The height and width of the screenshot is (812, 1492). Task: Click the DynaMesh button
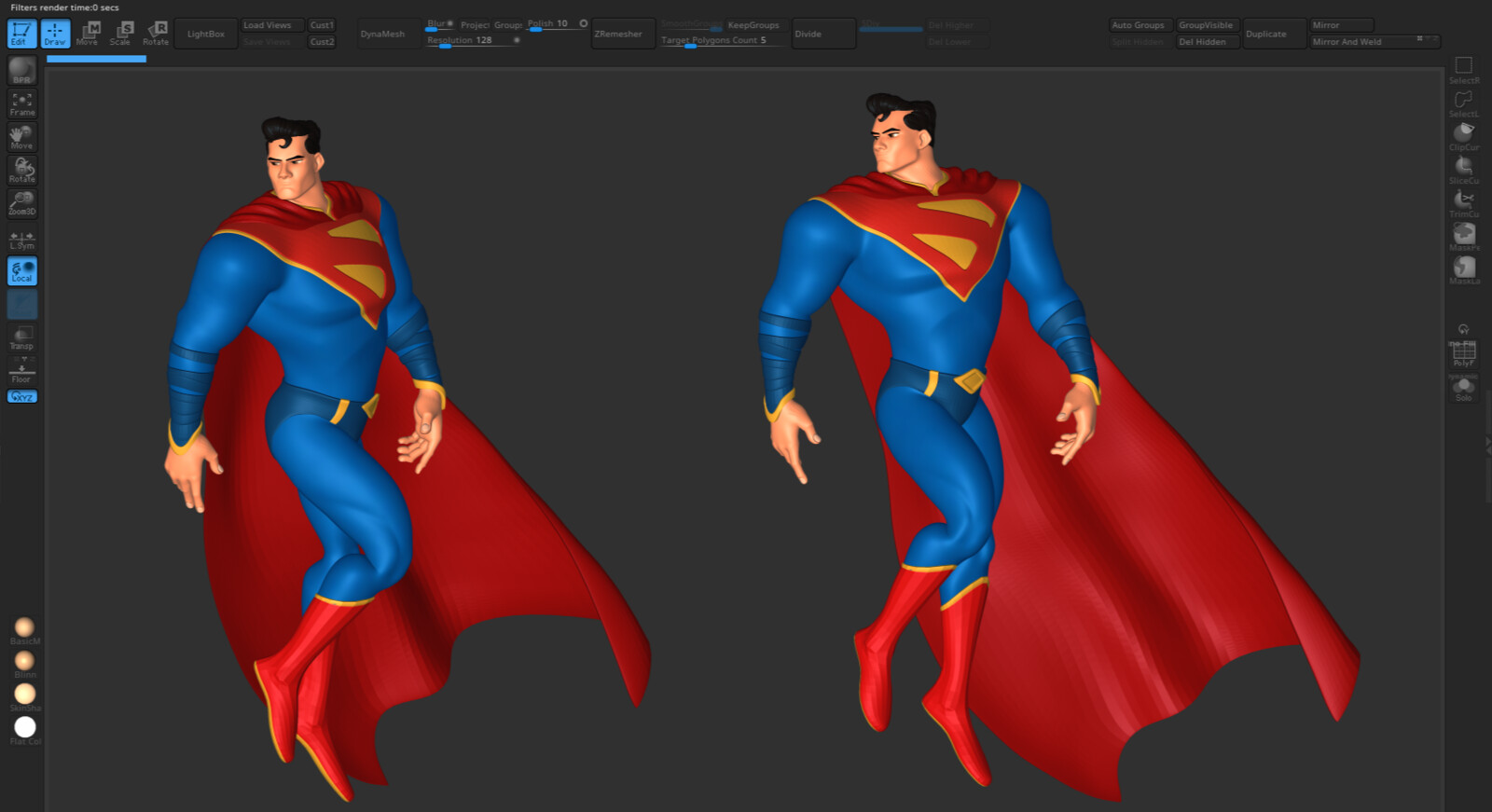(x=387, y=34)
